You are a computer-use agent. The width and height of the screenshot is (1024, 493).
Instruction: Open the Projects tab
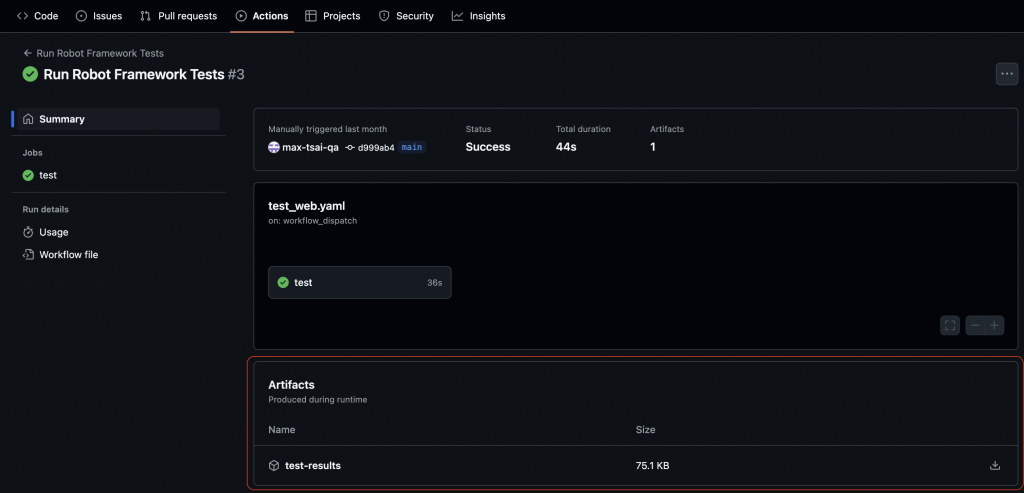coord(332,16)
